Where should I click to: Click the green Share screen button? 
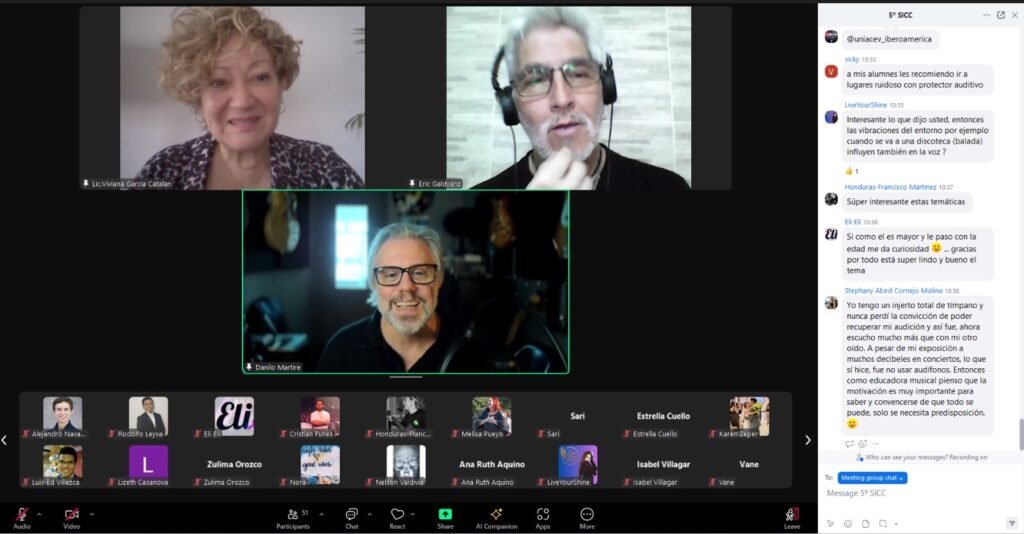click(445, 518)
